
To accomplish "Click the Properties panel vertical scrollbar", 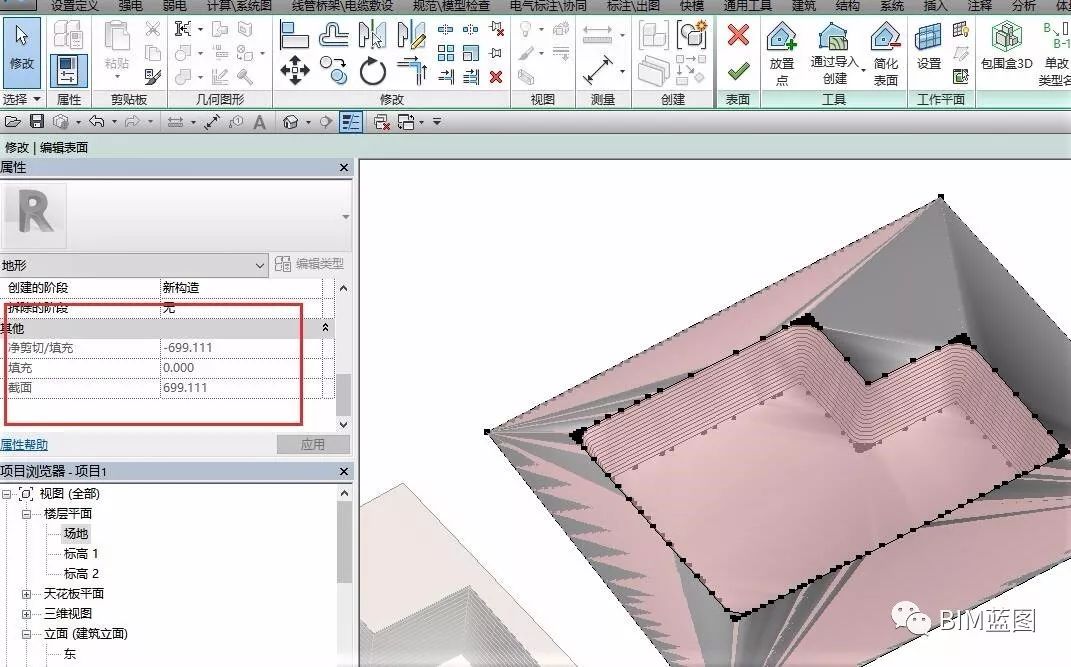I will point(344,355).
